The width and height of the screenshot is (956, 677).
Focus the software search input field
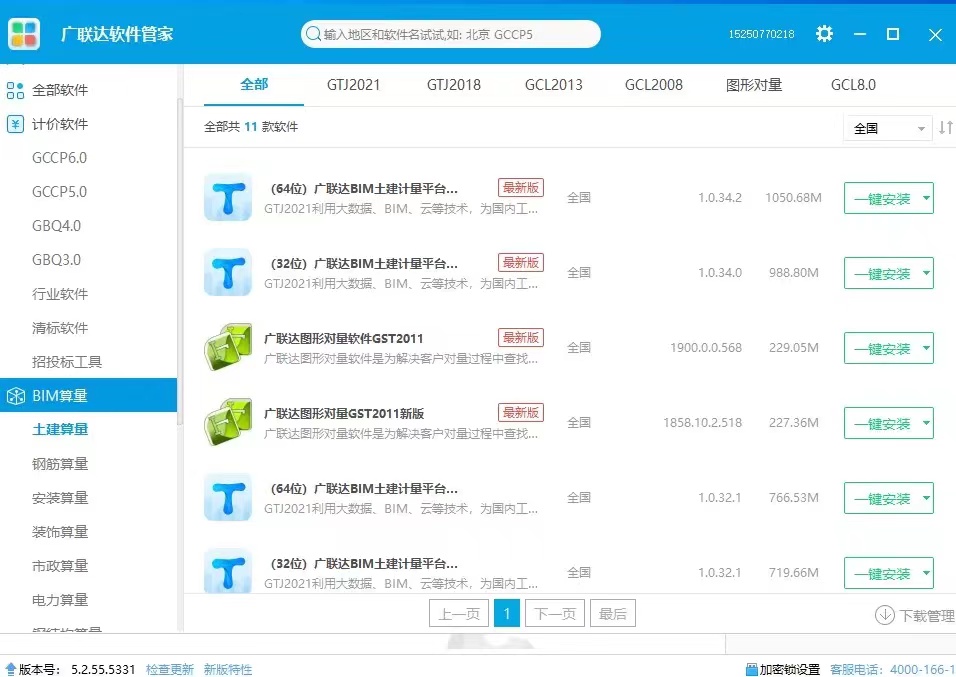(x=451, y=34)
